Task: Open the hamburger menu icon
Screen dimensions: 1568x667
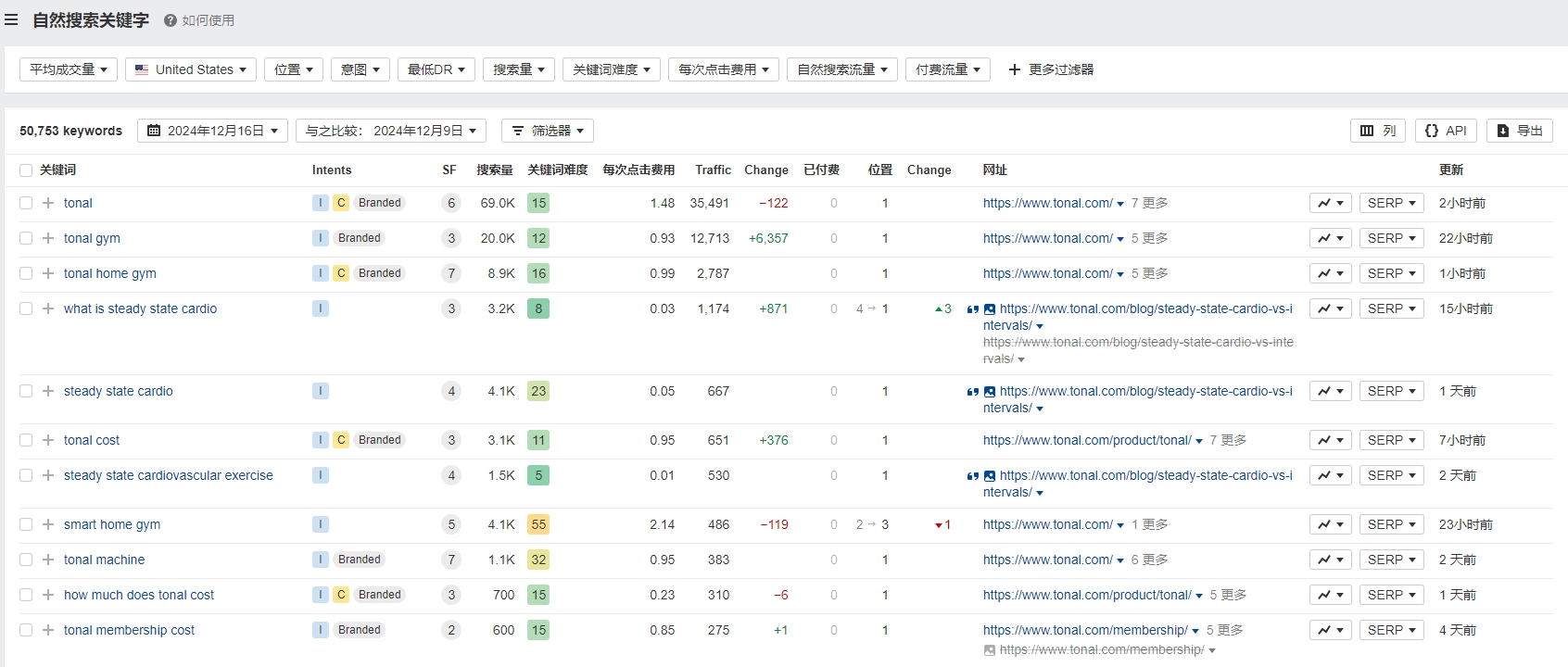Action: click(x=11, y=19)
